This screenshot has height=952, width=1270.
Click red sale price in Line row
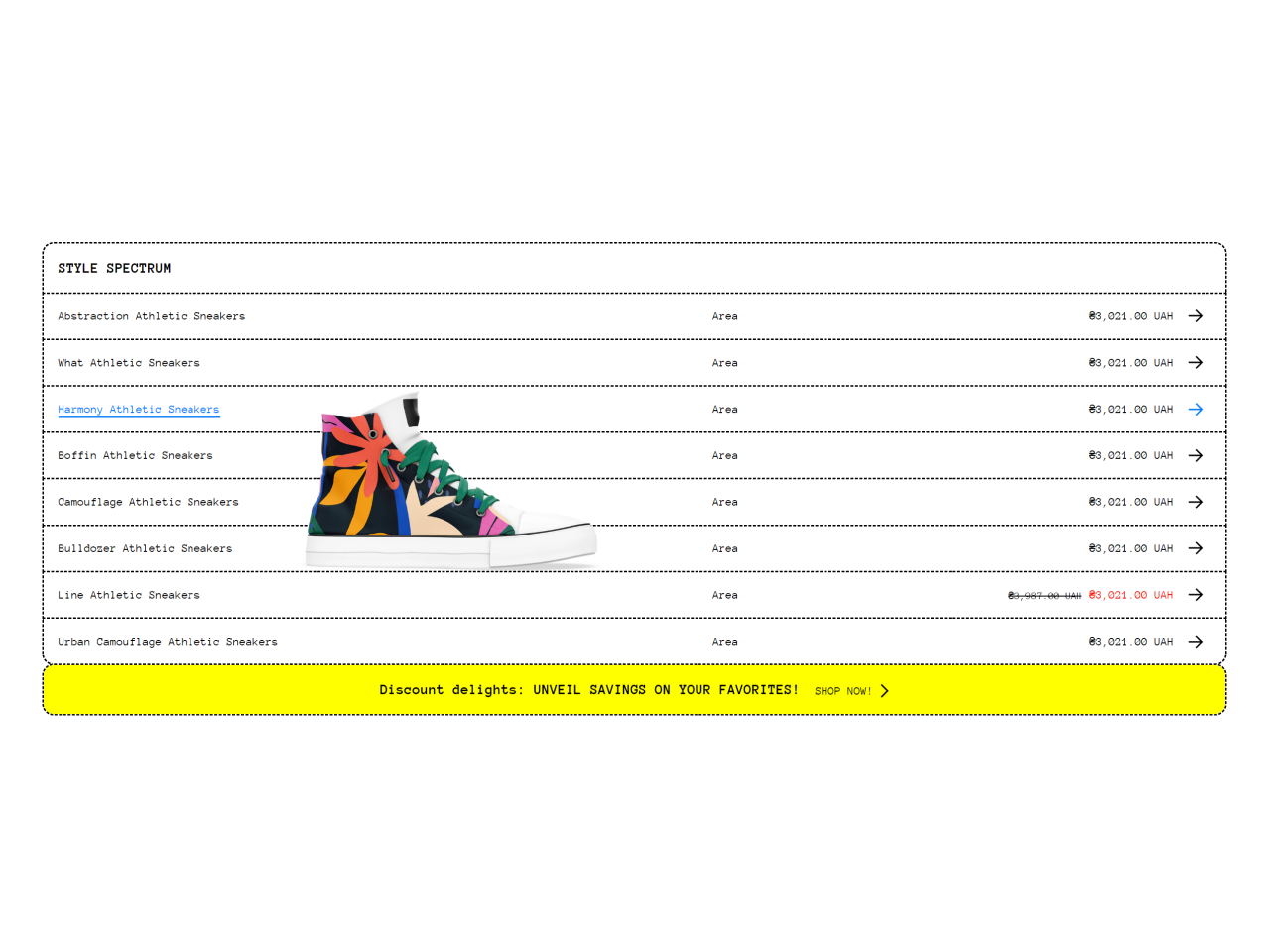pos(1131,595)
